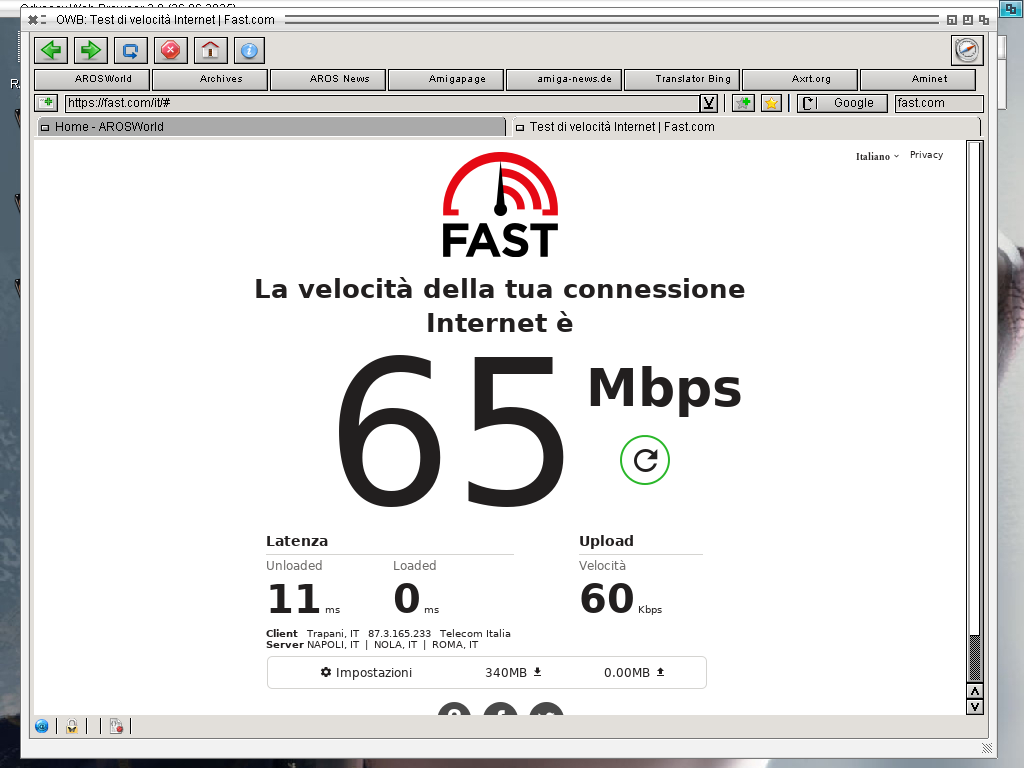Click the blue globe status bar icon
This screenshot has width=1024, height=768.
pos(42,726)
